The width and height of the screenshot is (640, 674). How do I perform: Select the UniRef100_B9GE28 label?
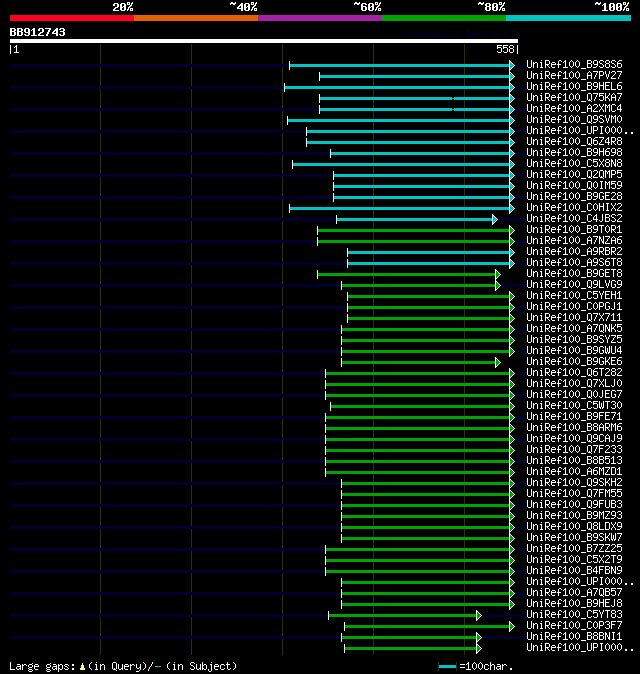[x=574, y=196]
